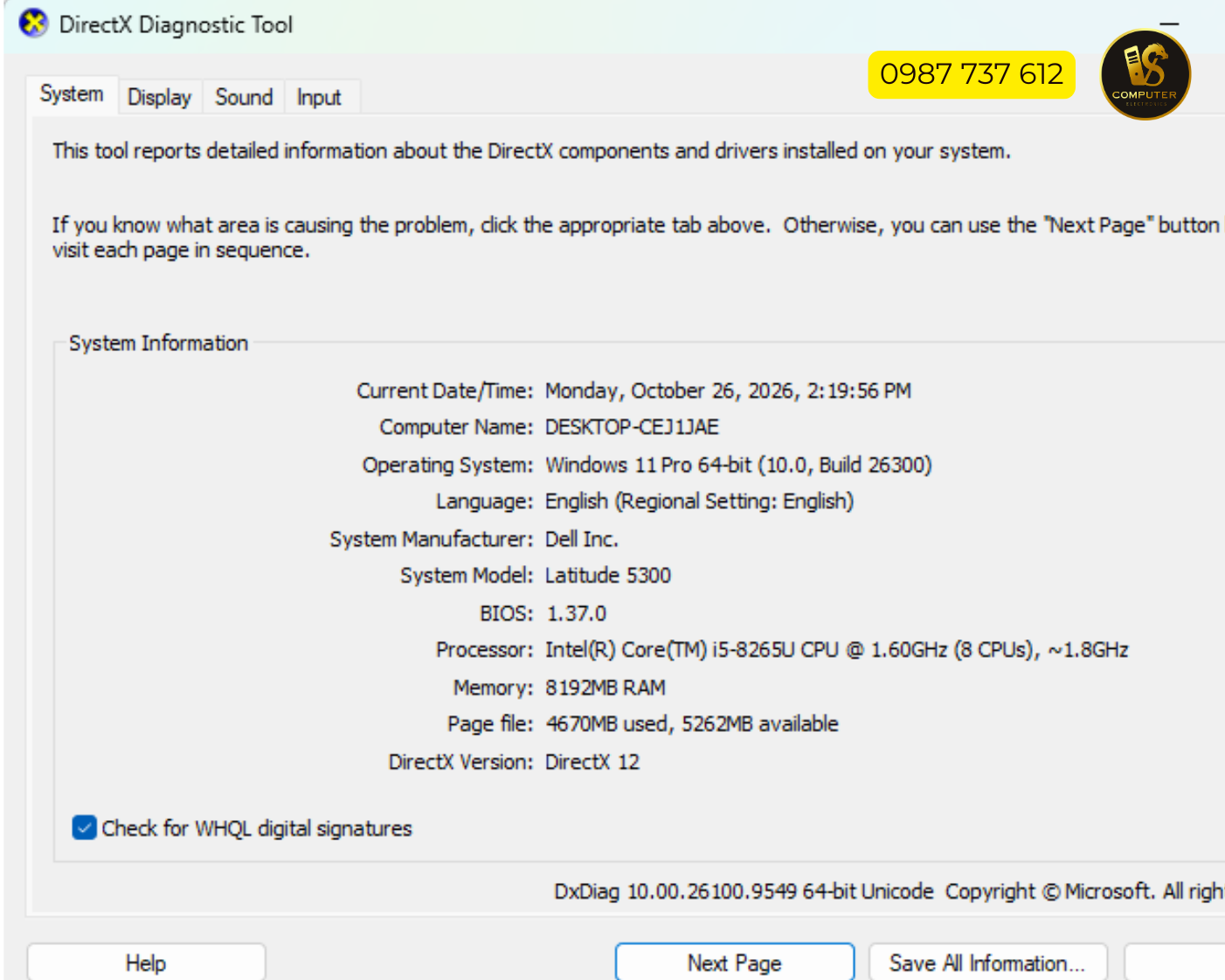Click the DirectX Version label
This screenshot has height=980, width=1225.
click(x=460, y=762)
